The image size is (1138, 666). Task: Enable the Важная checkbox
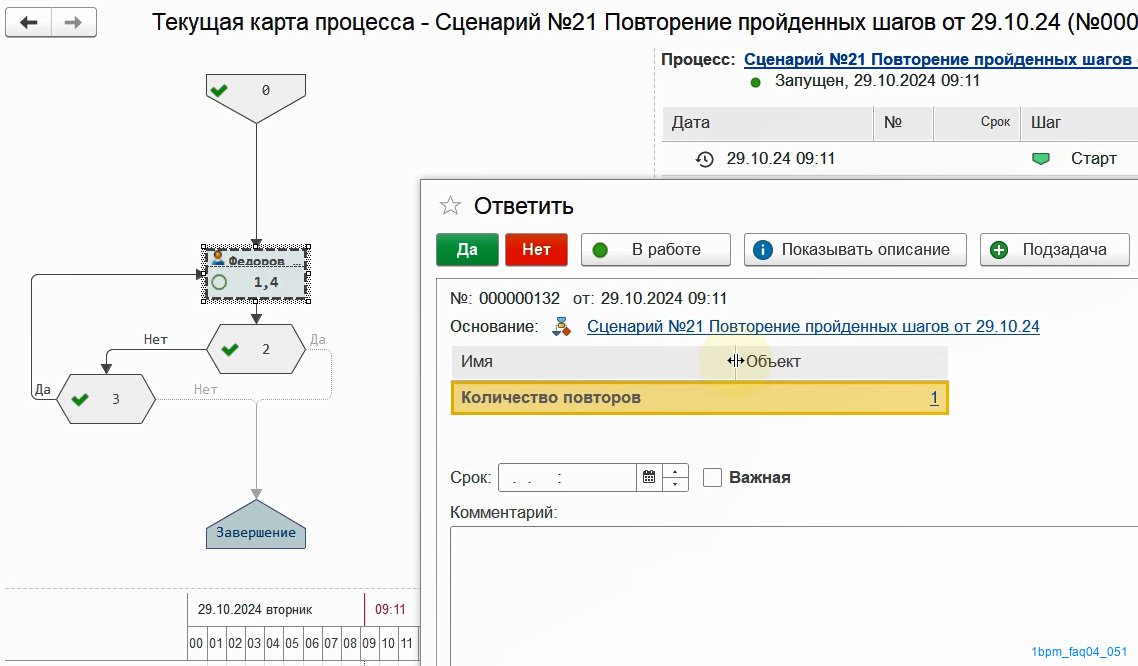[713, 477]
